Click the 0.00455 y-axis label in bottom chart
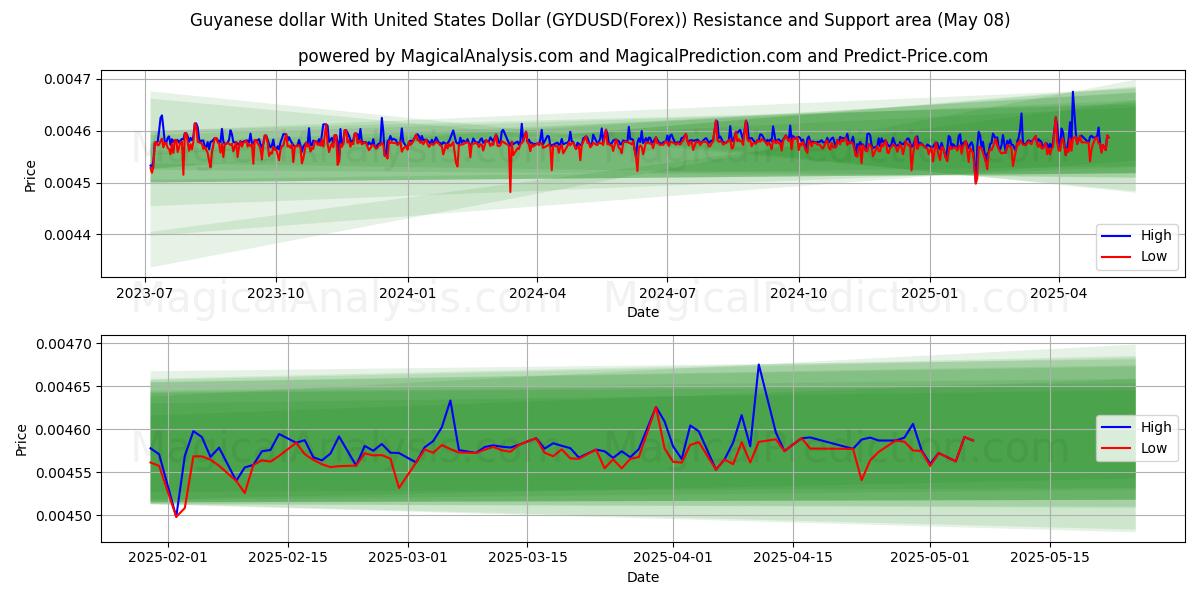Screen dimensions: 1200x600 (64, 473)
